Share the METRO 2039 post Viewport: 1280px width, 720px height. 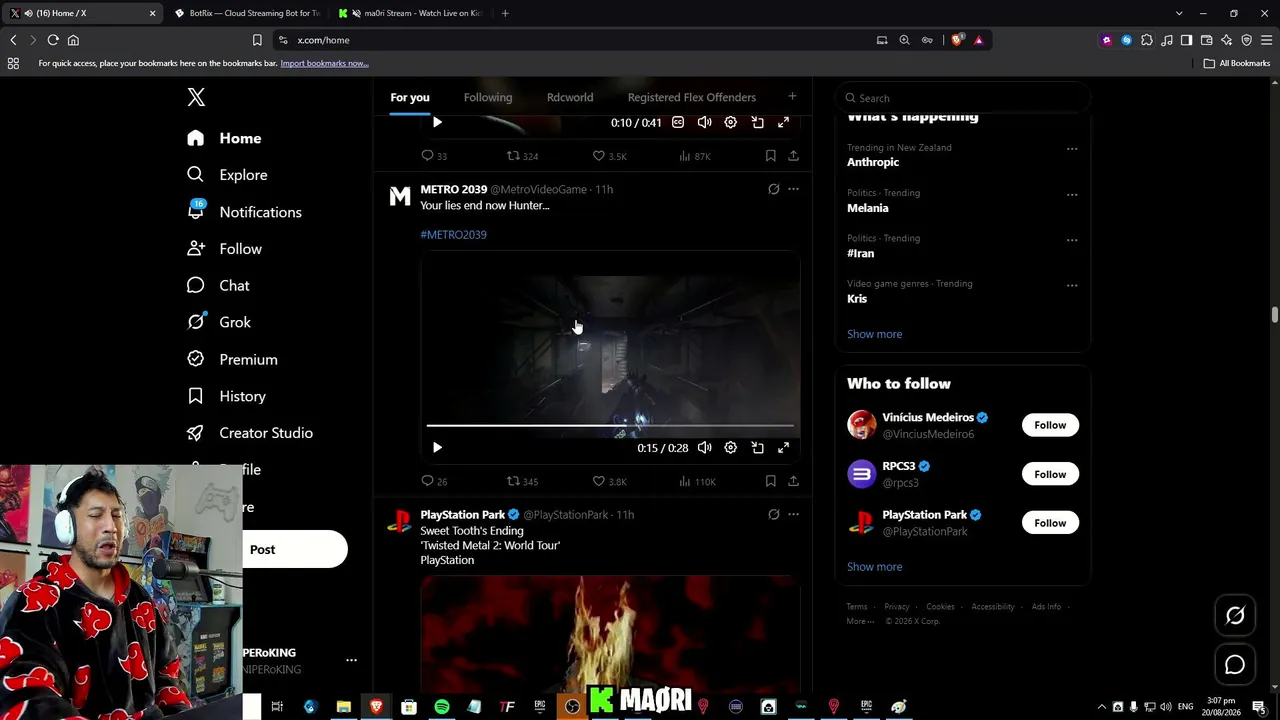(793, 481)
